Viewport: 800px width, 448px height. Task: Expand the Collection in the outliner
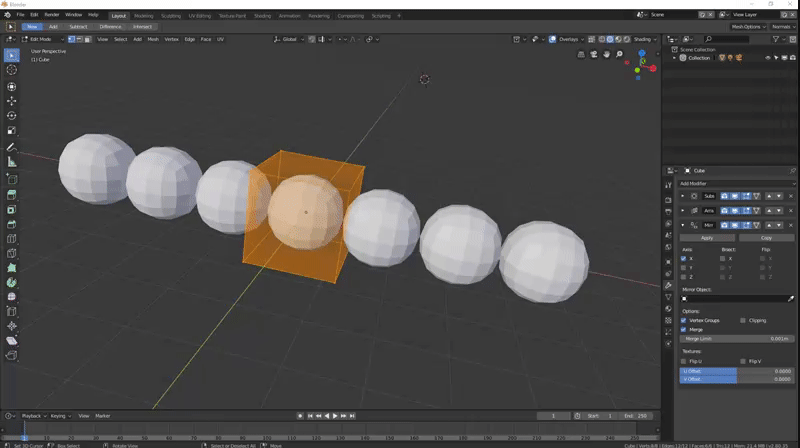675,58
